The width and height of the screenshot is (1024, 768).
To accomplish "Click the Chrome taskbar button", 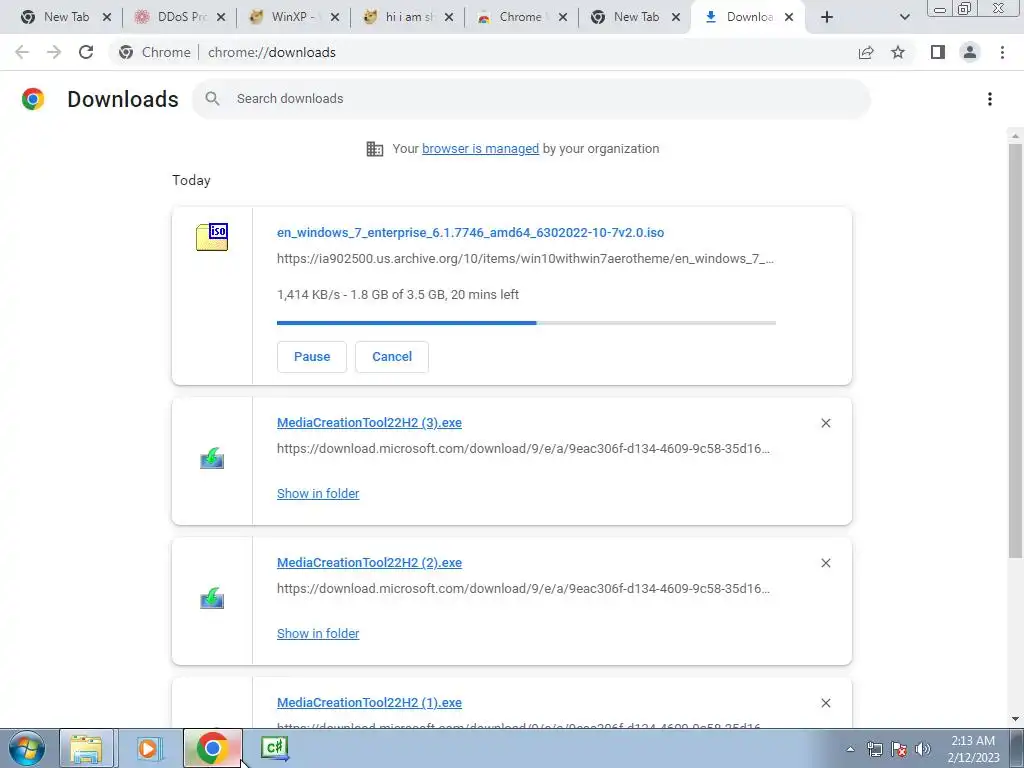I will click(212, 748).
